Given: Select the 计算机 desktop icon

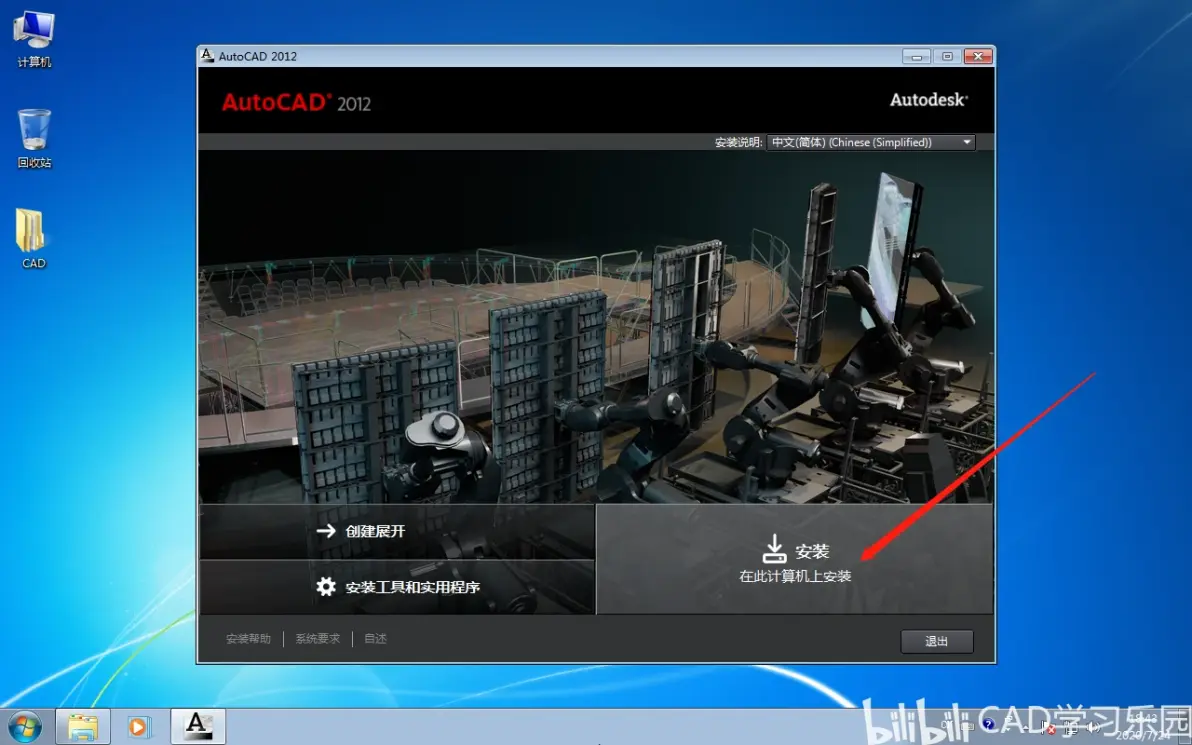Looking at the screenshot, I should [34, 40].
